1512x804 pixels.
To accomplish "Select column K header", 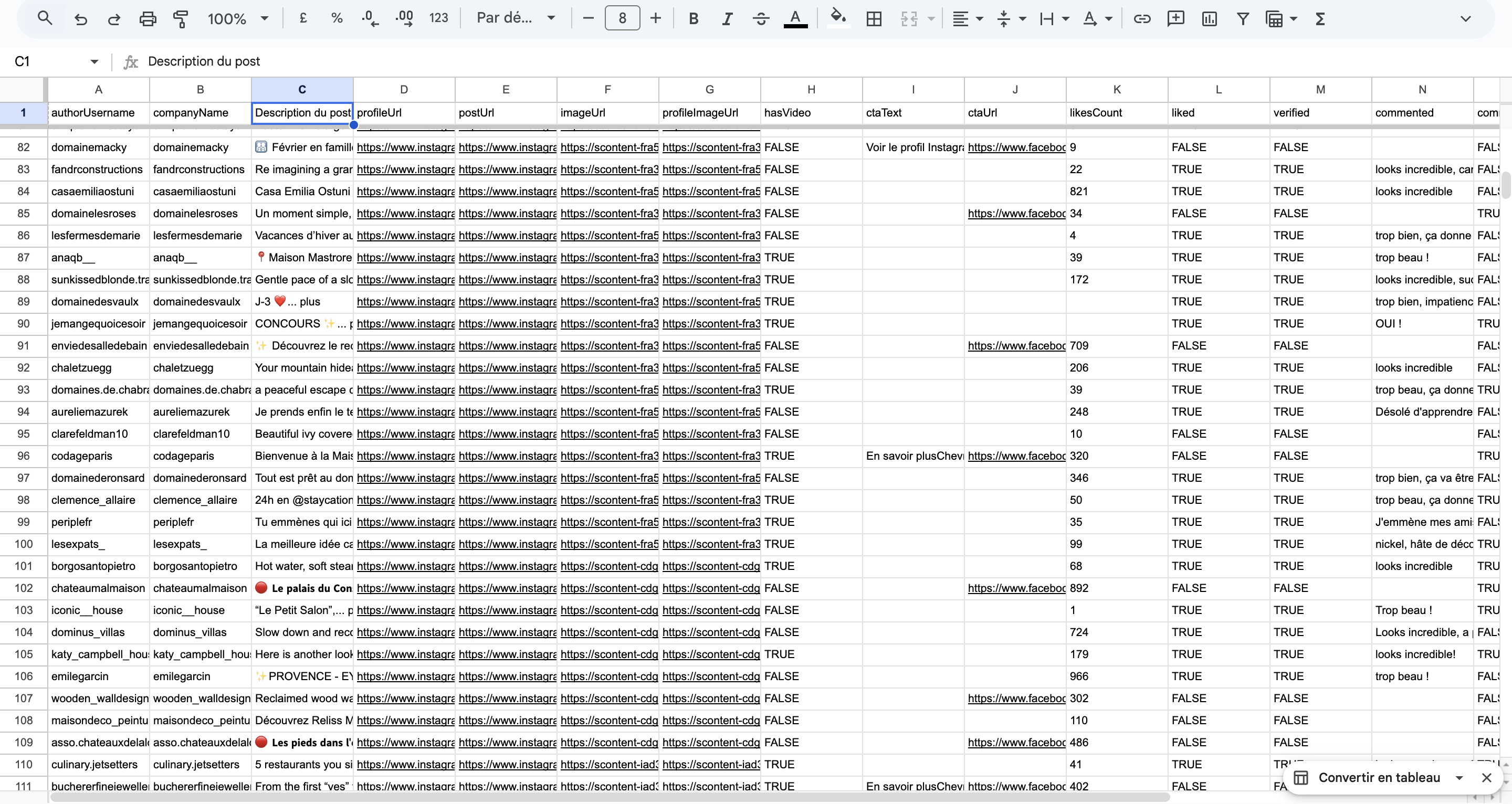I will [1116, 89].
